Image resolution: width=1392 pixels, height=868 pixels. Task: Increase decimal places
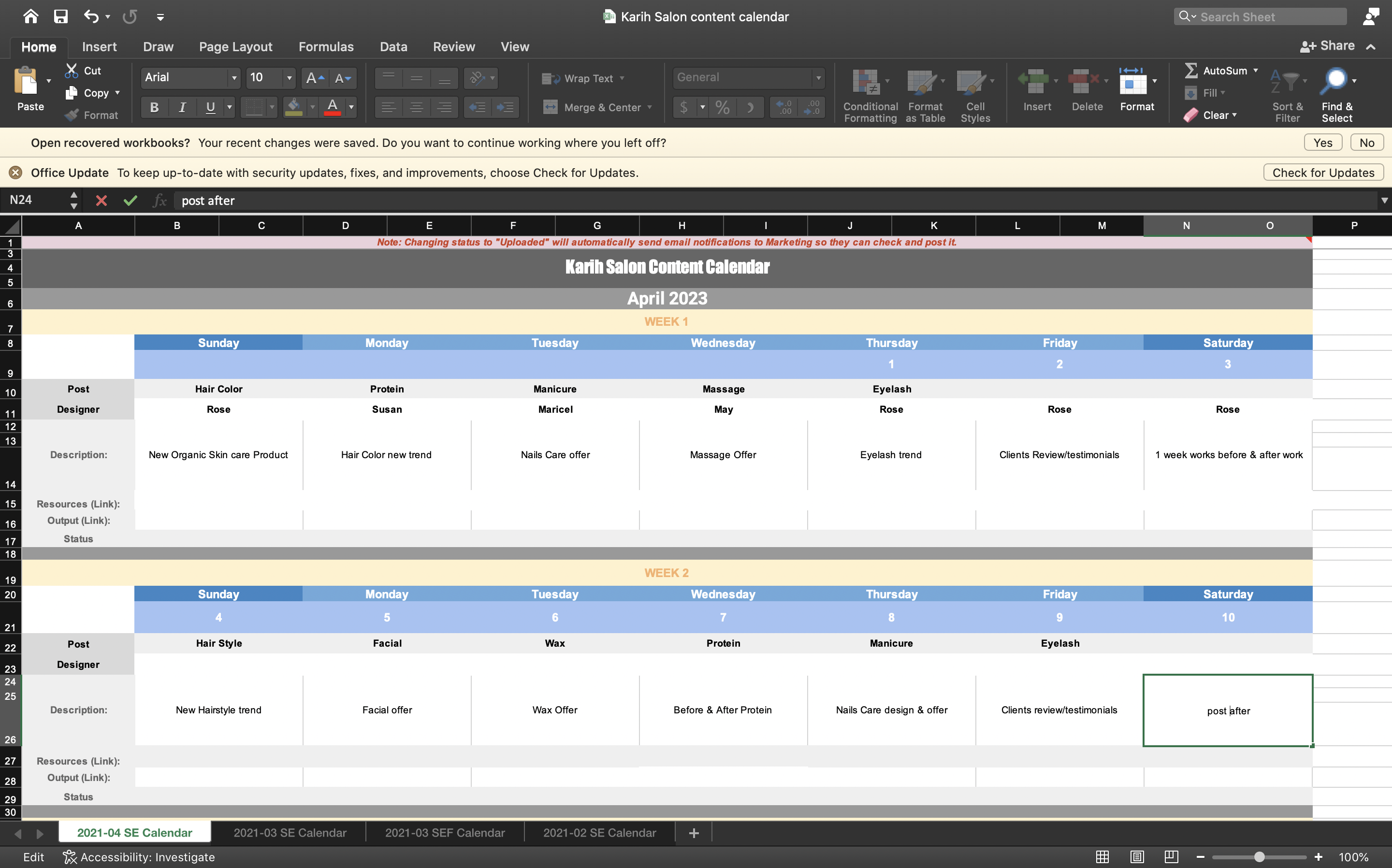pos(783,107)
